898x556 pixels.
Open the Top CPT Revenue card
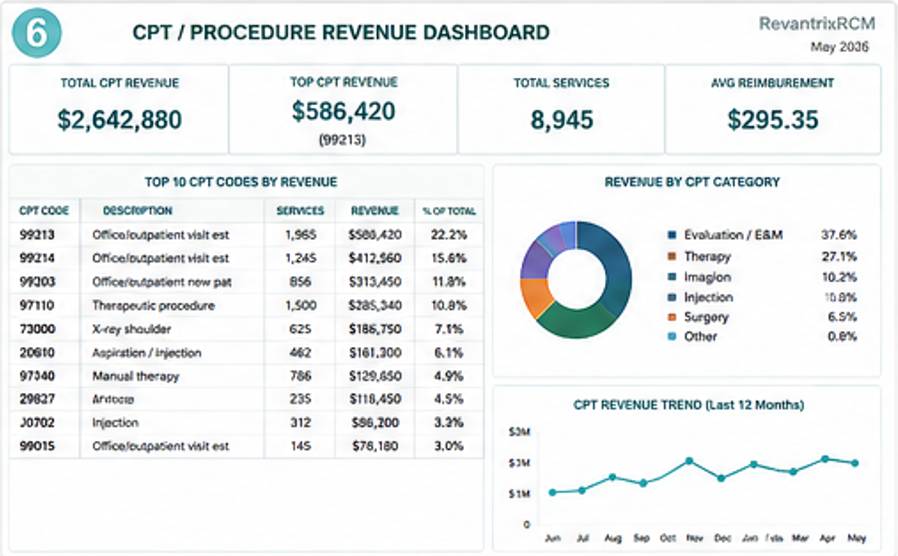343,109
